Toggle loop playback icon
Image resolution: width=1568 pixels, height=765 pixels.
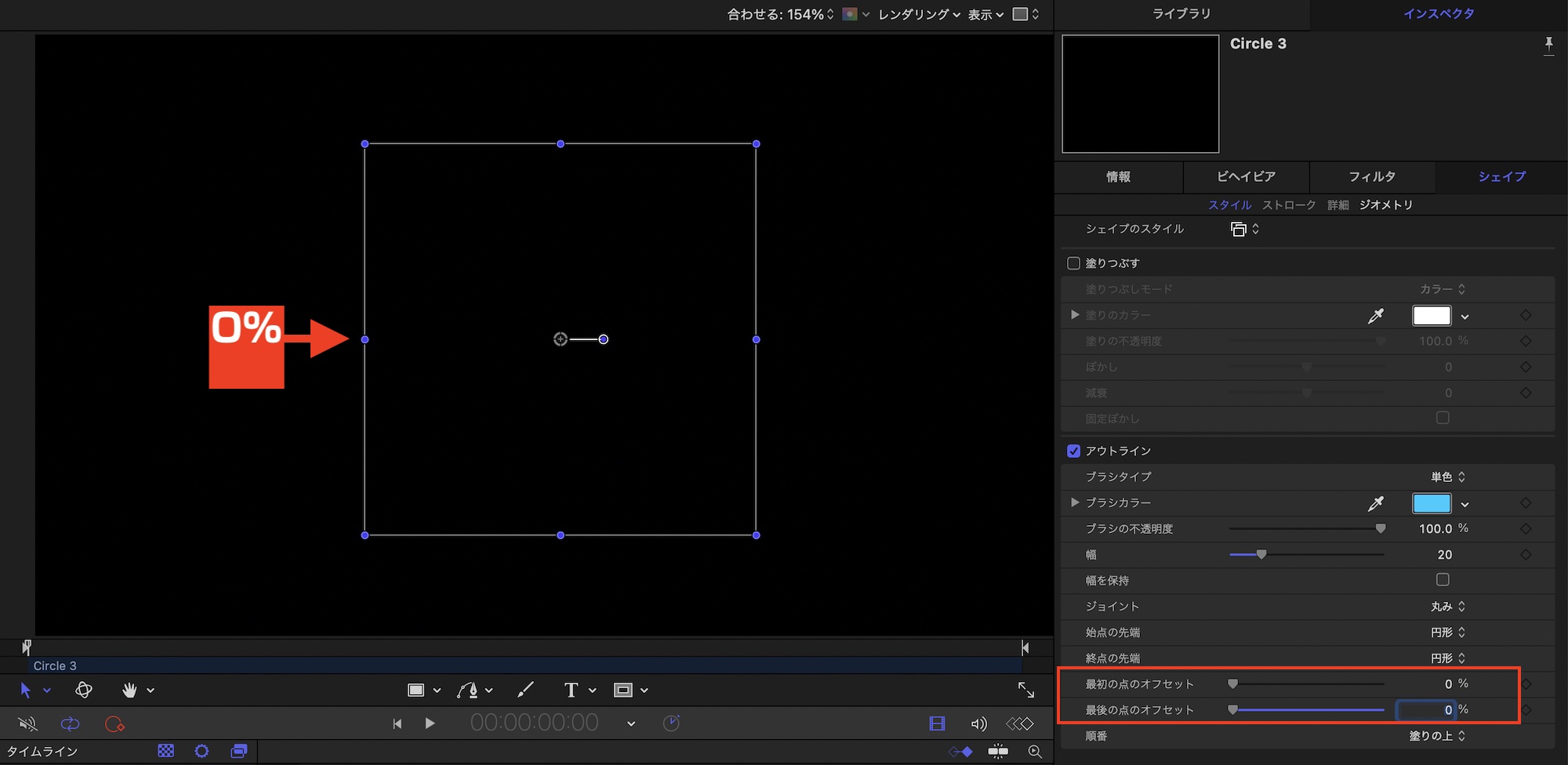(70, 723)
